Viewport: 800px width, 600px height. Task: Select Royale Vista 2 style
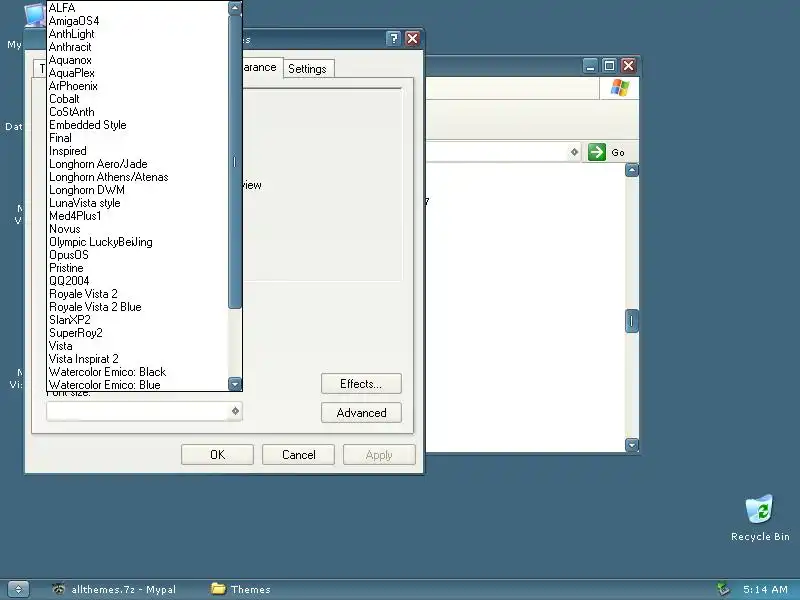pyautogui.click(x=137, y=294)
